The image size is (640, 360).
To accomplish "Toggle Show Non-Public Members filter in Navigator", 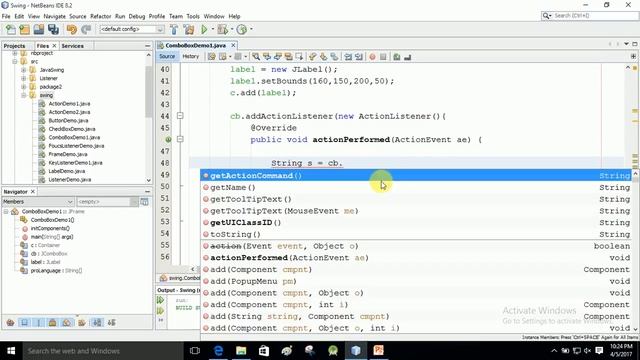I will (x=52, y=323).
